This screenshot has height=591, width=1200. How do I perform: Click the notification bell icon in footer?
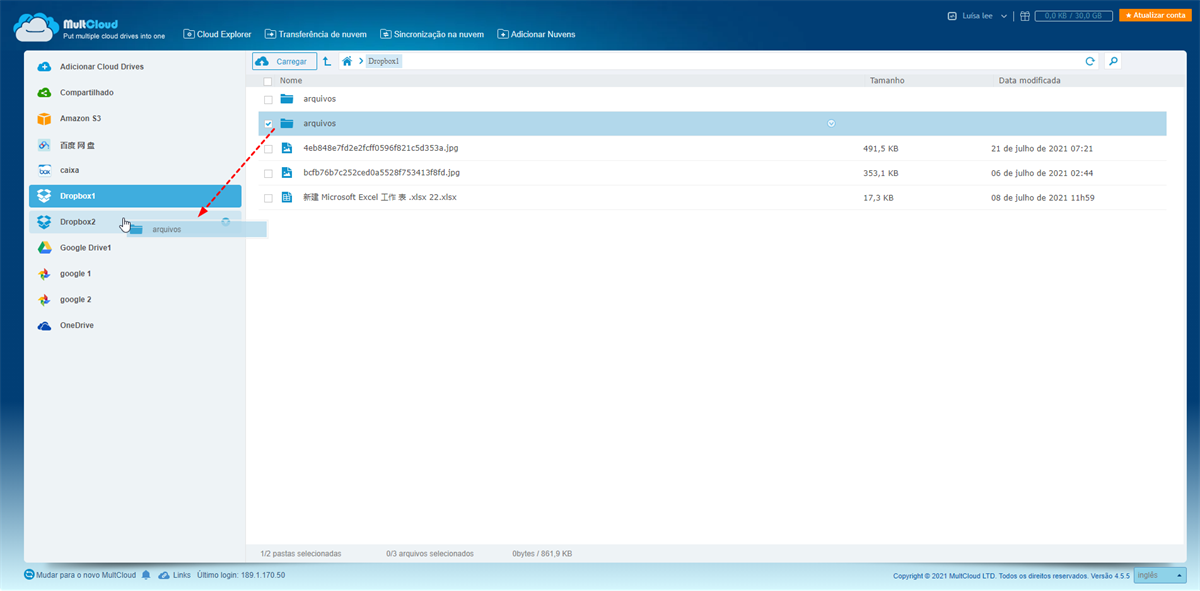pos(146,575)
